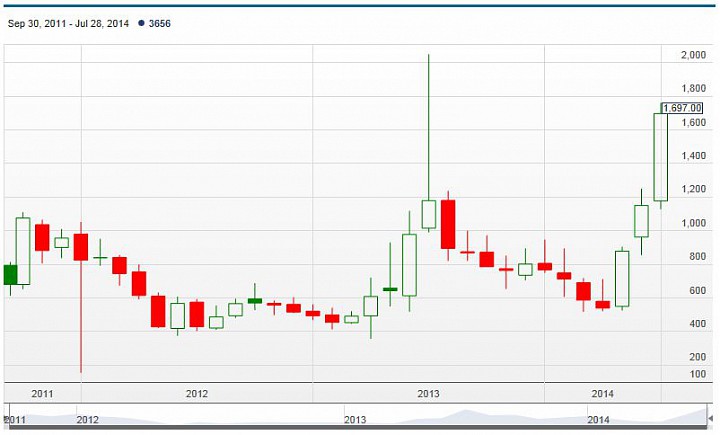Click the 1,000 price axis label
Viewport: 720px width, 435px height.
click(x=693, y=223)
